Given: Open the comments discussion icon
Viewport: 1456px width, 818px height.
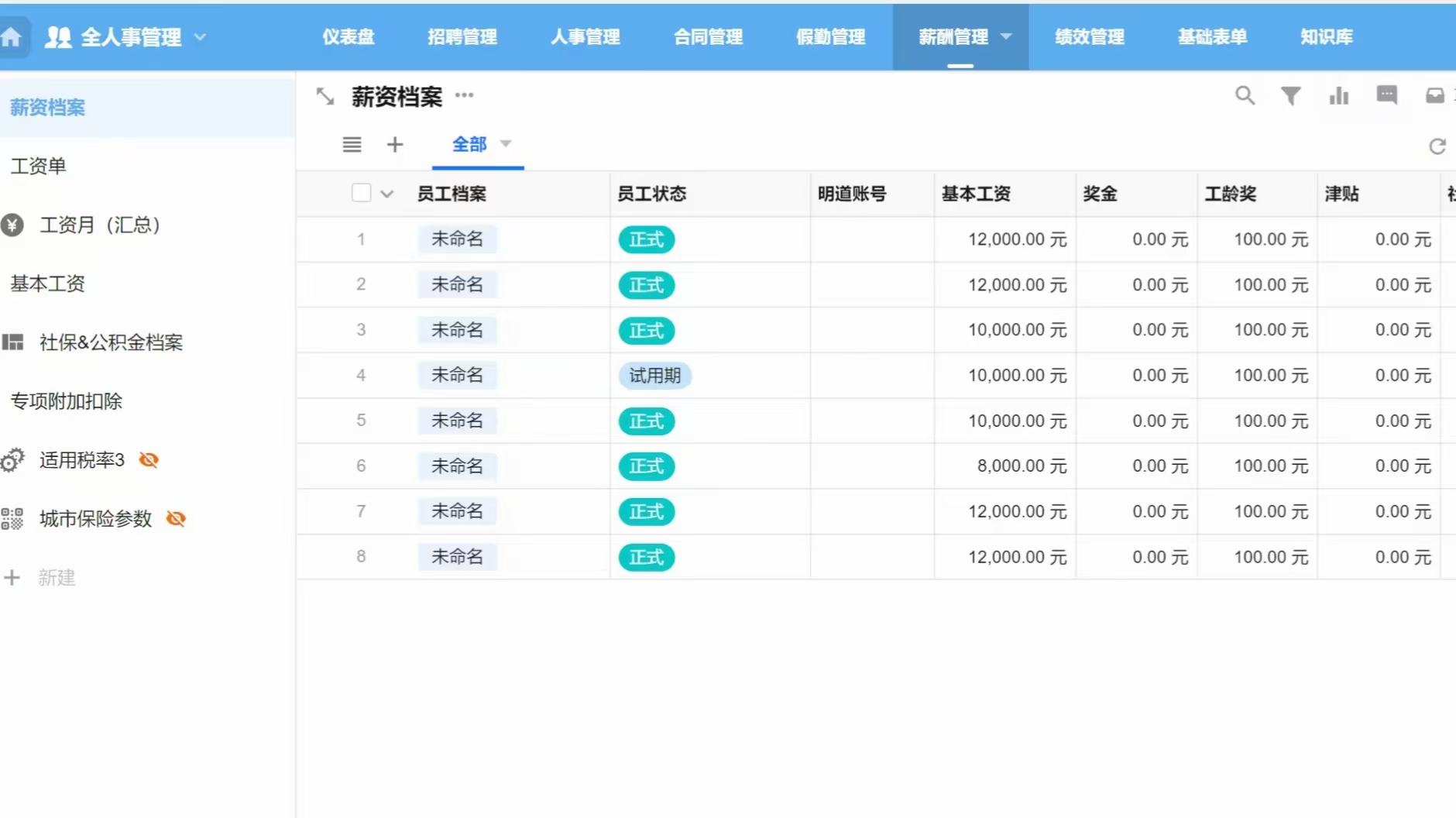Looking at the screenshot, I should click(x=1386, y=95).
